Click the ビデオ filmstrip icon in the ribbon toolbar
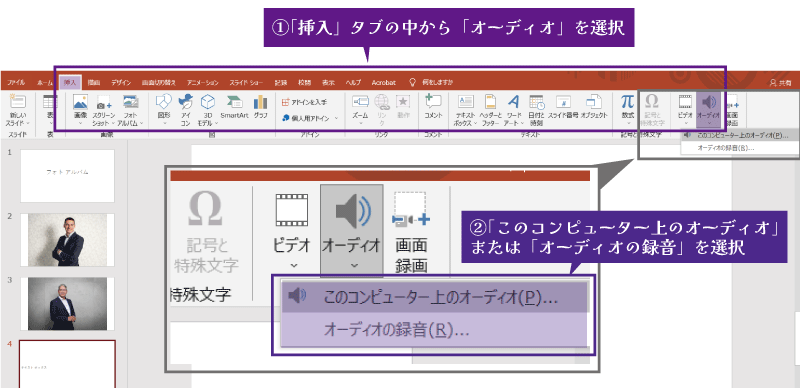Image resolution: width=800 pixels, height=388 pixels. pos(685,102)
